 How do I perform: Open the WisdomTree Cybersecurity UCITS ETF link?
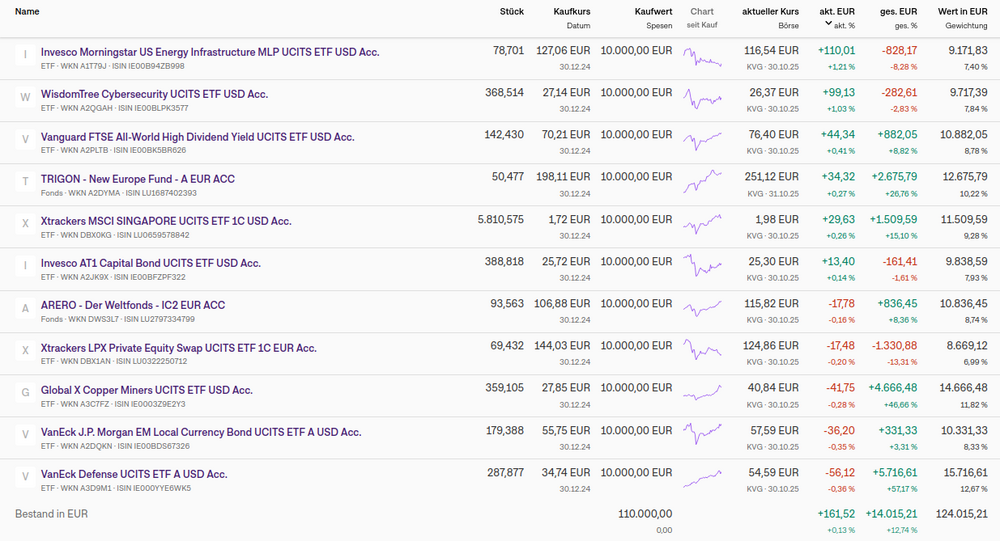click(154, 94)
